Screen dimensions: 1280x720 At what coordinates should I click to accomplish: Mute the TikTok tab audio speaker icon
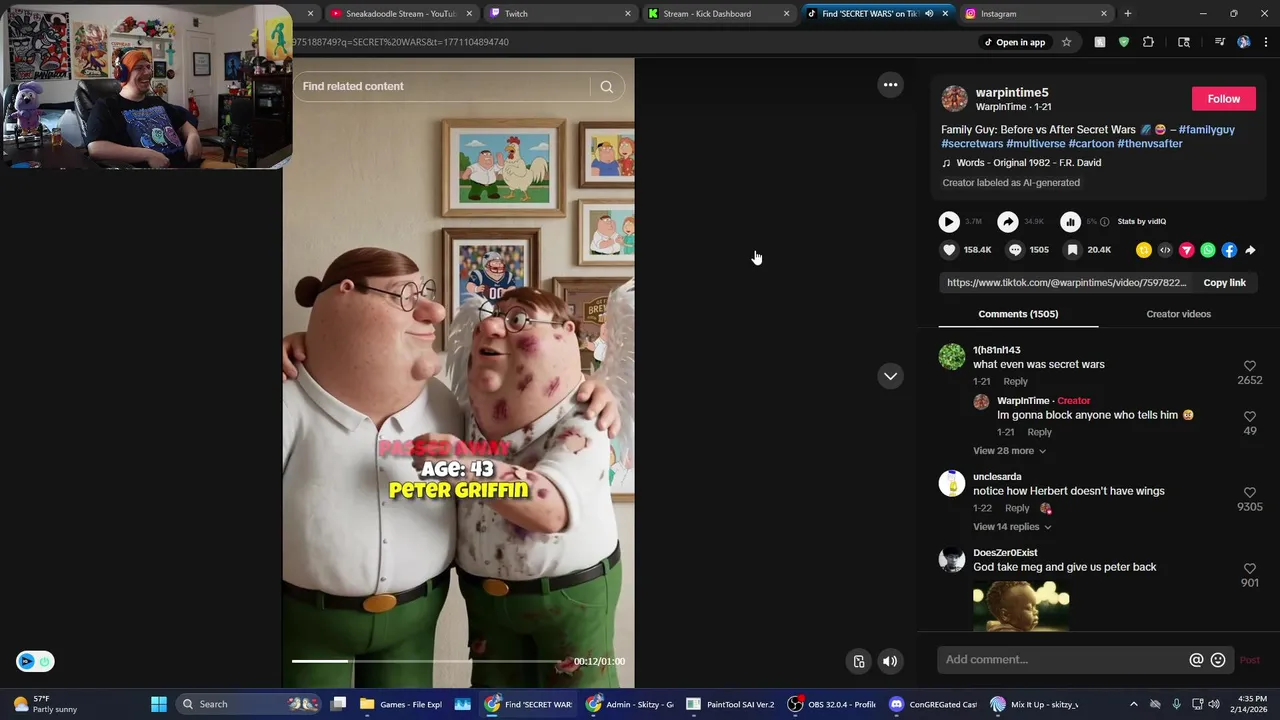929,14
